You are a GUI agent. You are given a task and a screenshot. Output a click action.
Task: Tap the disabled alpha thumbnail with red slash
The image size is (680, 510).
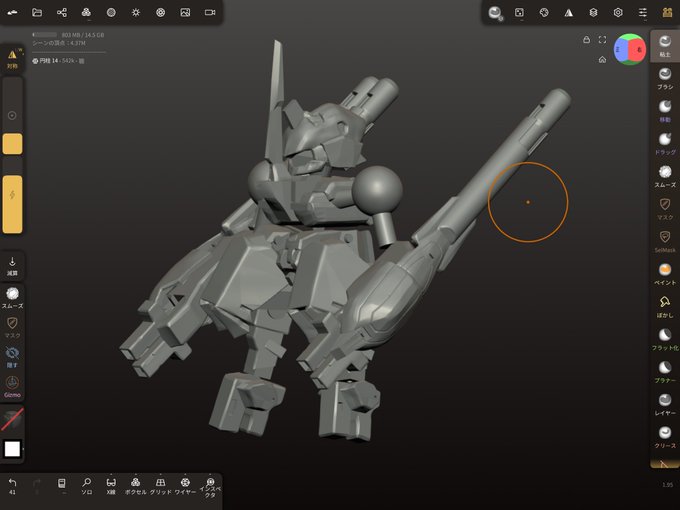click(12, 419)
